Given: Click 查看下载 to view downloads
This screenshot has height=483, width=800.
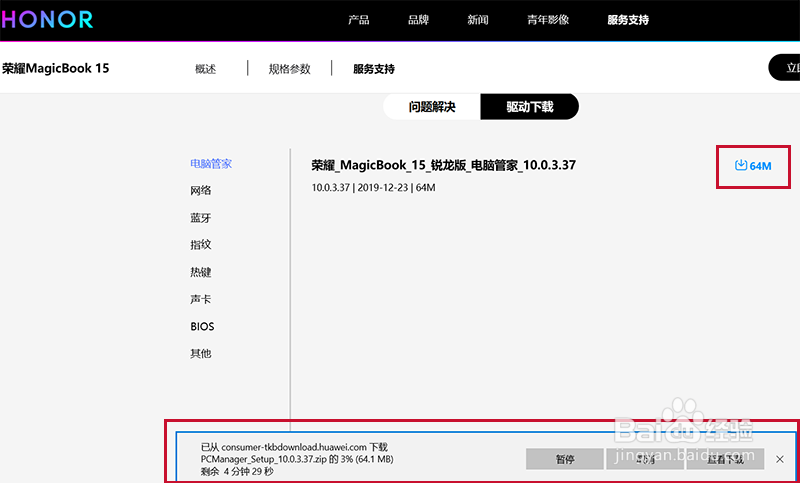Looking at the screenshot, I should click(x=725, y=459).
